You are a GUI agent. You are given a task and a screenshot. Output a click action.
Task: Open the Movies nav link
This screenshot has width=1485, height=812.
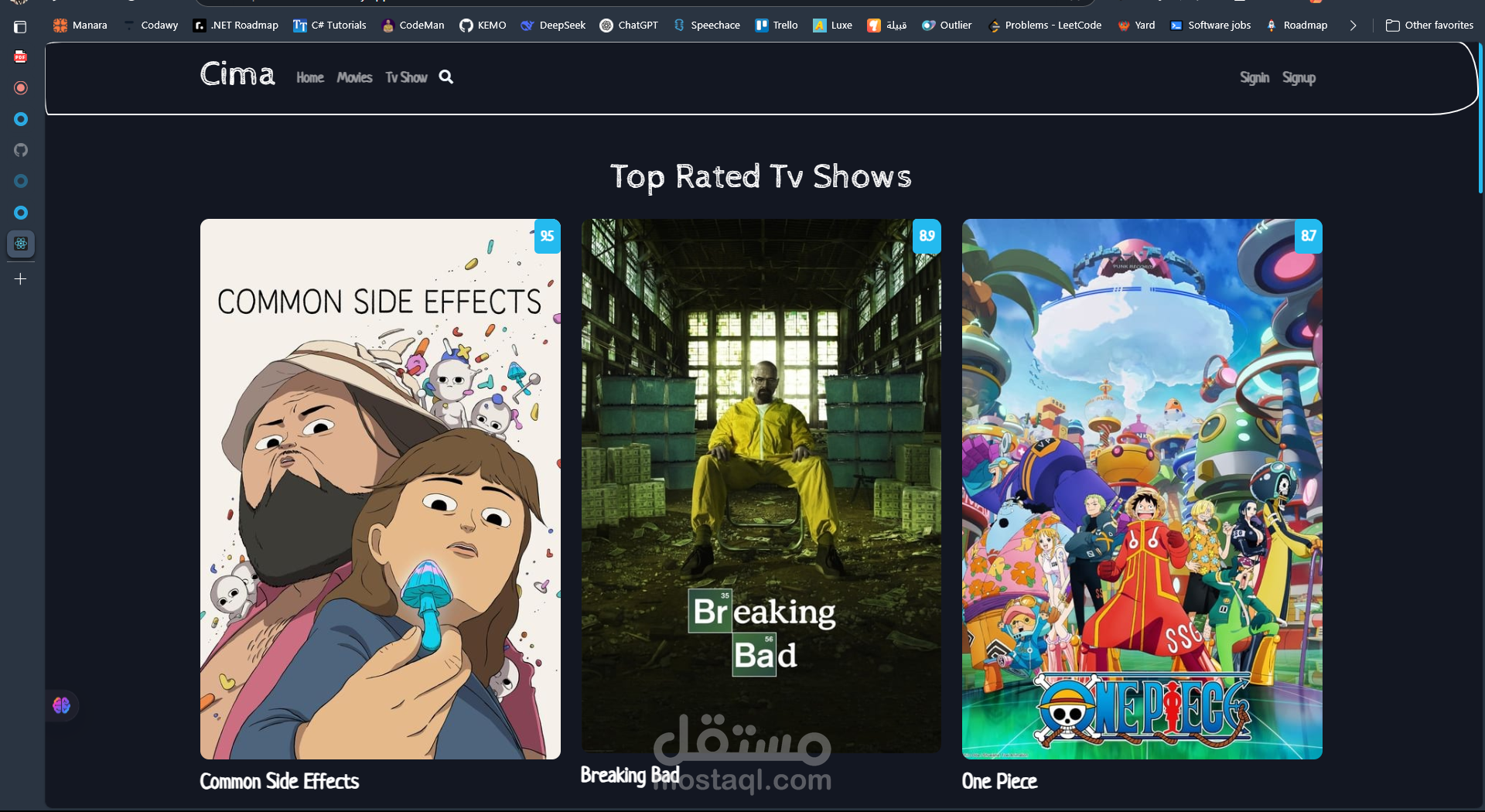354,77
